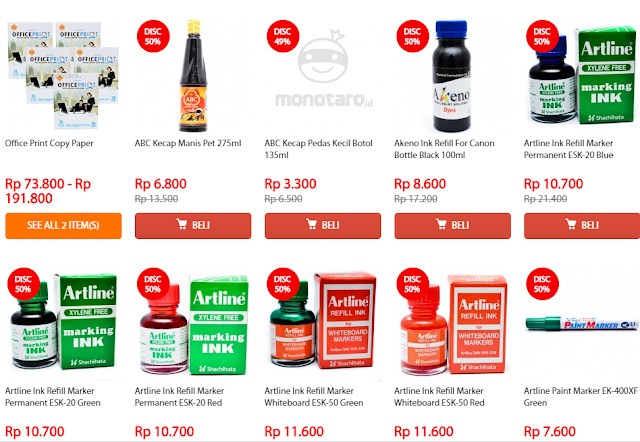Select the ABC Kecap Manis bottle image

193,76
